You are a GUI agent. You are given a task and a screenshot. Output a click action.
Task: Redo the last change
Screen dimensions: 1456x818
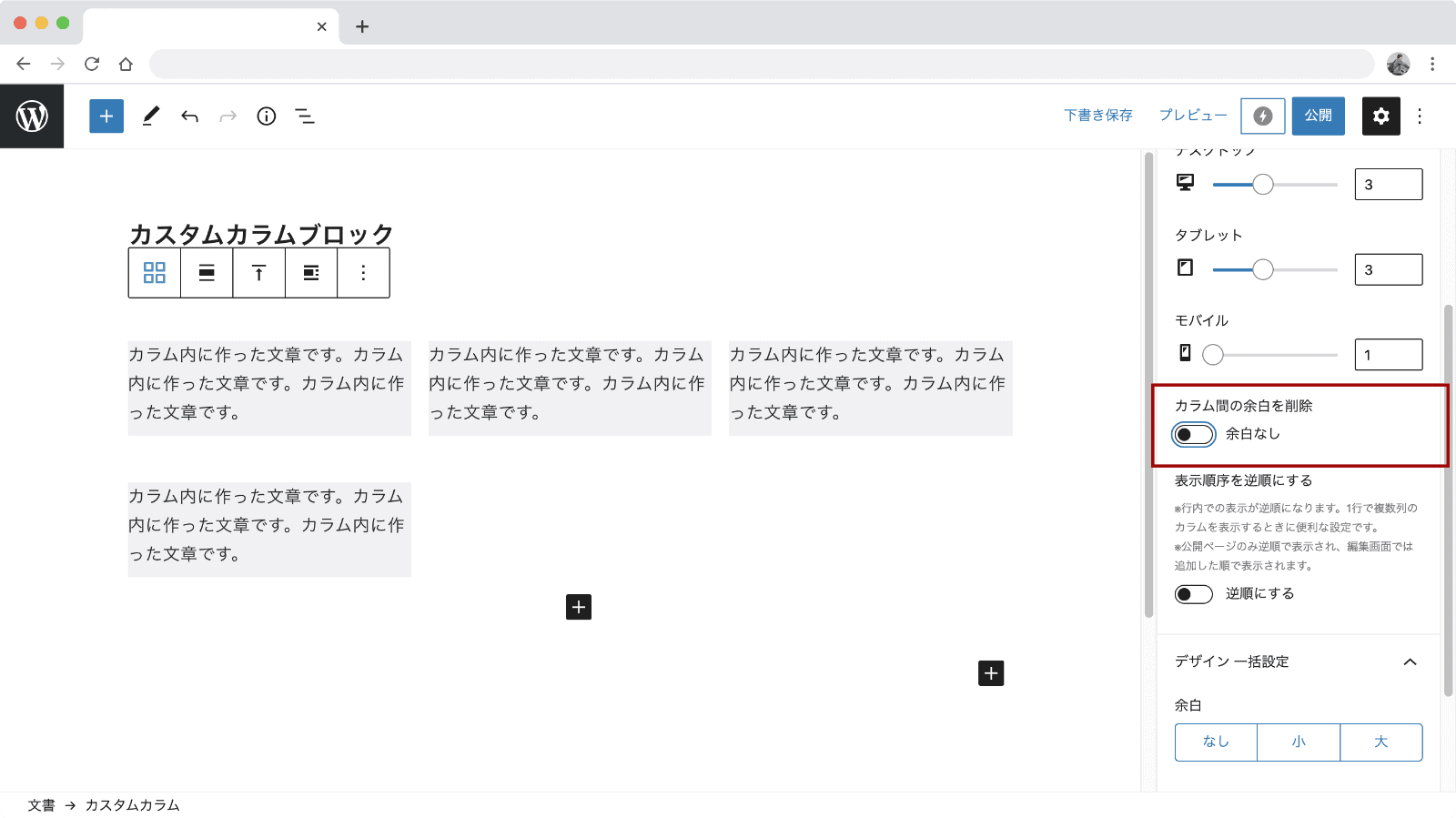pyautogui.click(x=227, y=116)
